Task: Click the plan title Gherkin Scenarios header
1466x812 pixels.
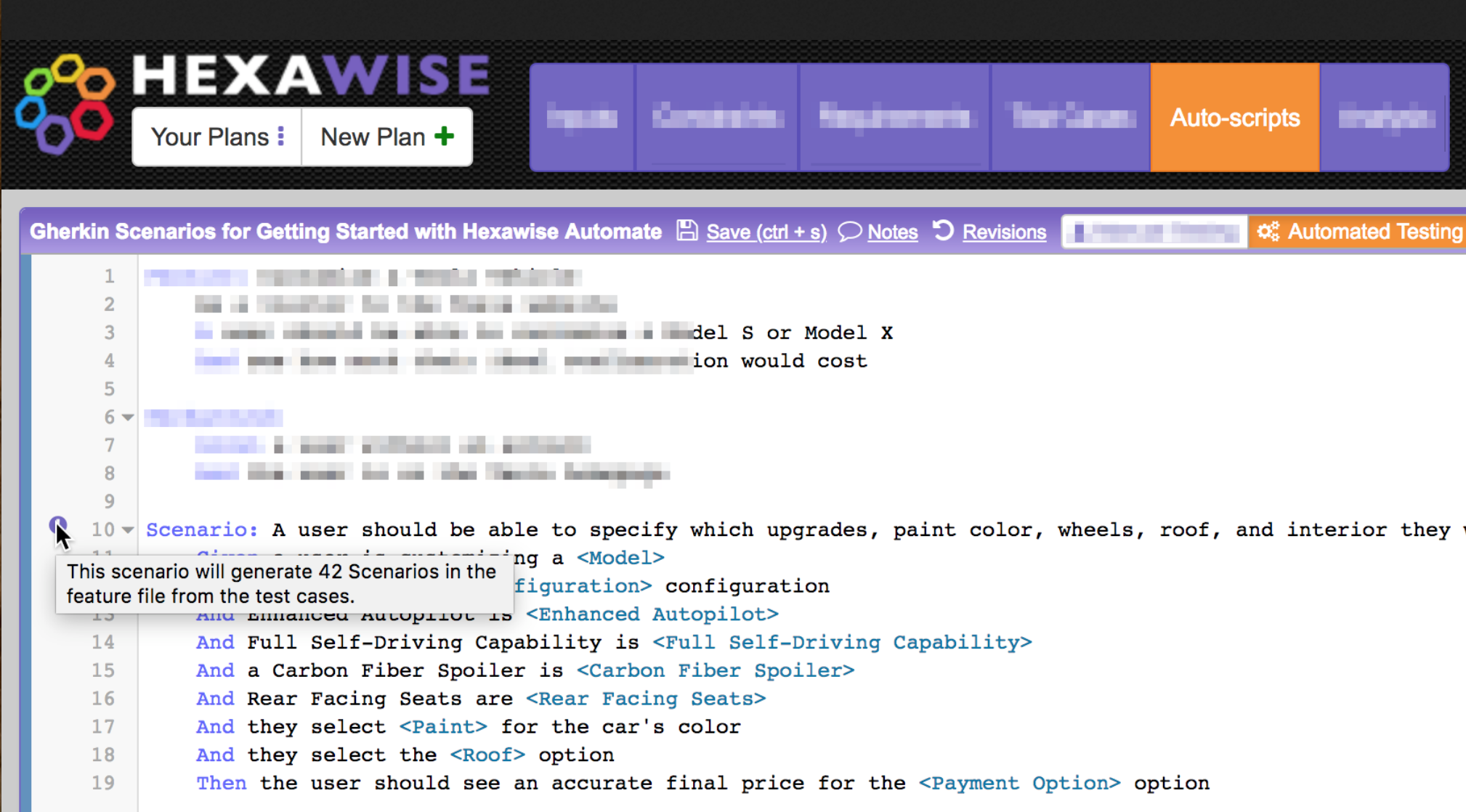Action: coord(345,232)
